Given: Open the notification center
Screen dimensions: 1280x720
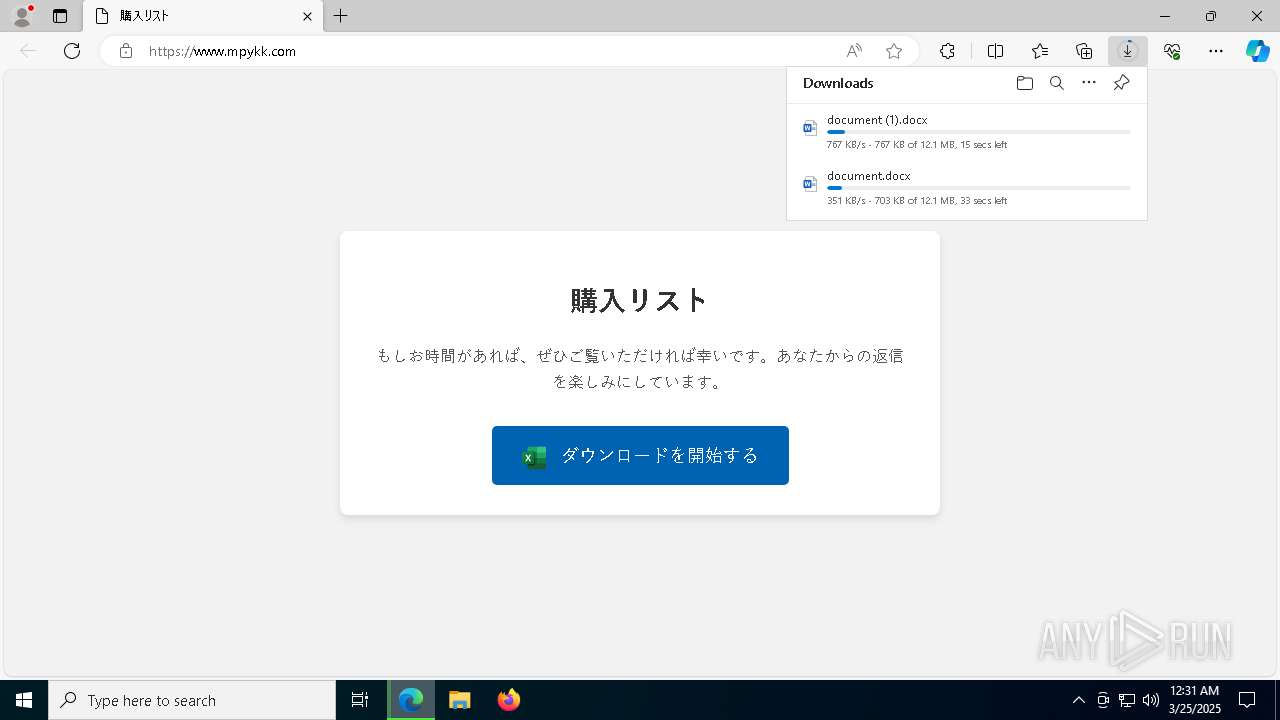Looking at the screenshot, I should pos(1247,700).
